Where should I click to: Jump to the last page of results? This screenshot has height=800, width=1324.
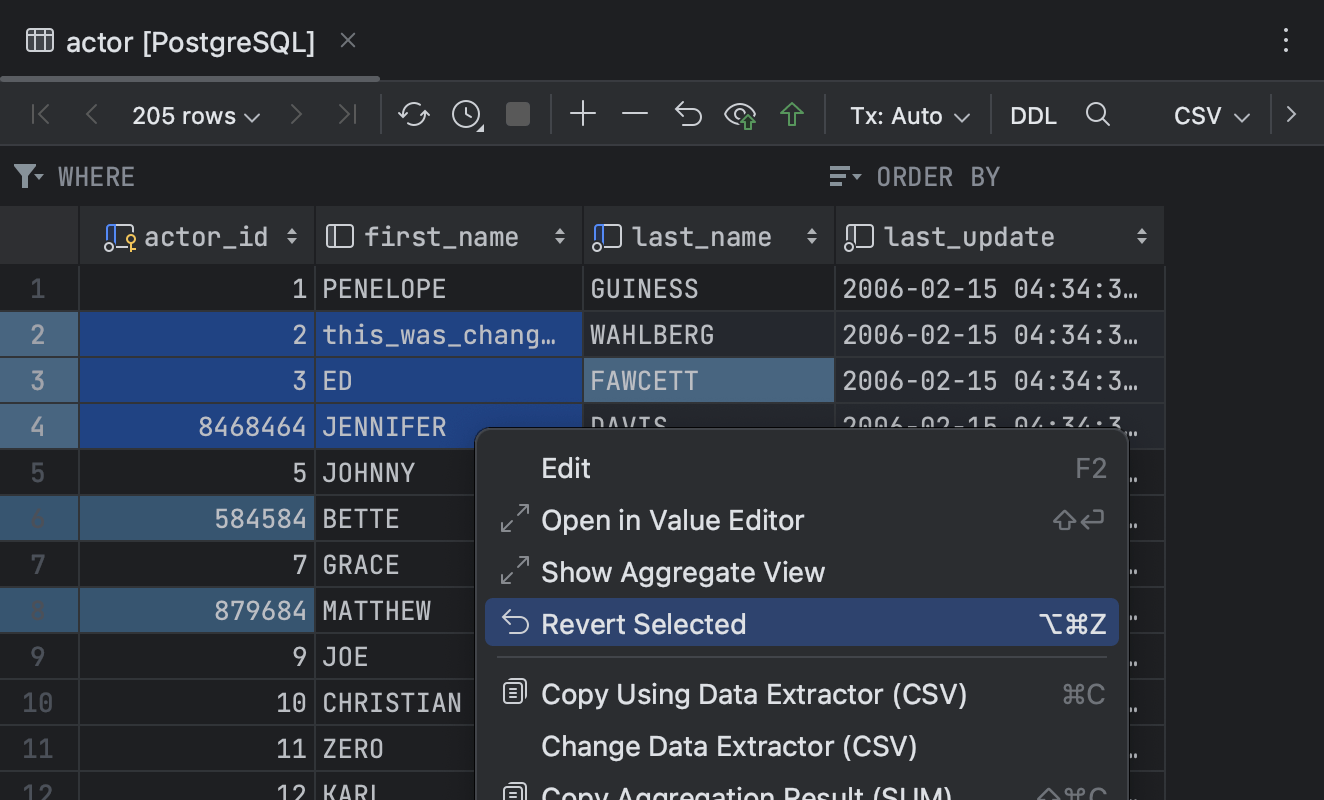point(348,114)
